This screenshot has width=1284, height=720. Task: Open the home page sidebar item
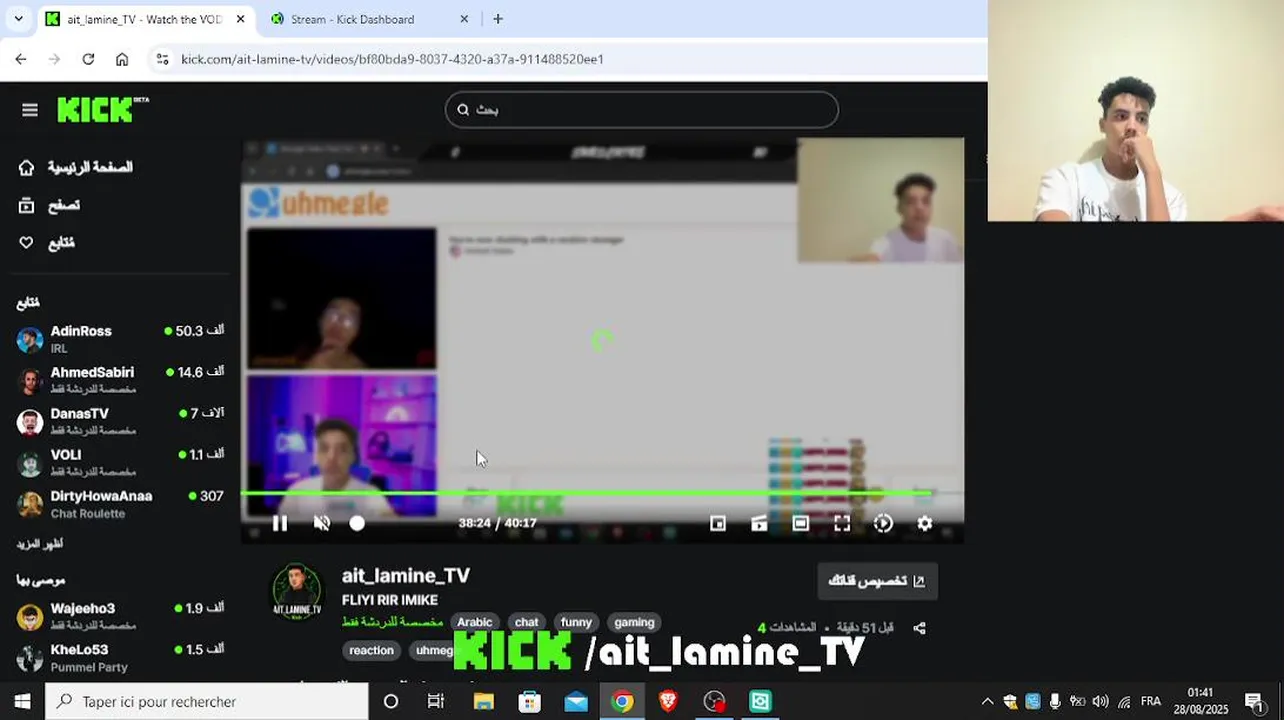76,167
